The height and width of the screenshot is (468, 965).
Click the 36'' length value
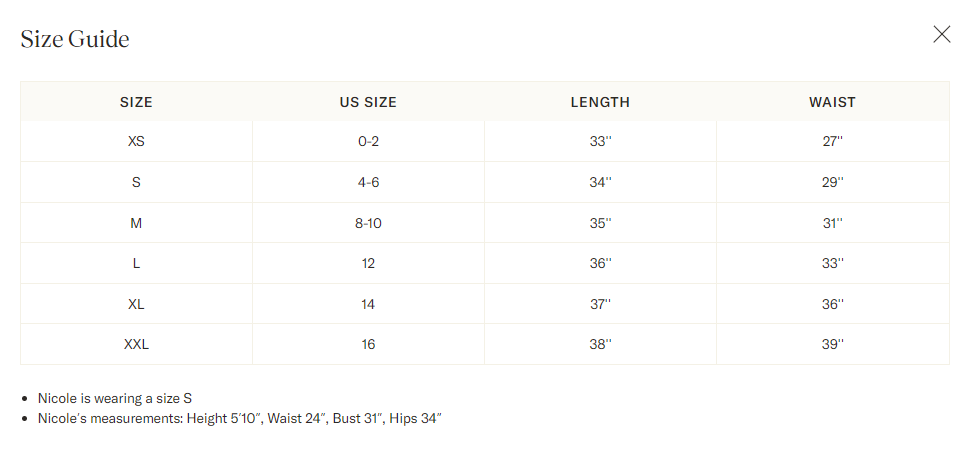click(600, 264)
